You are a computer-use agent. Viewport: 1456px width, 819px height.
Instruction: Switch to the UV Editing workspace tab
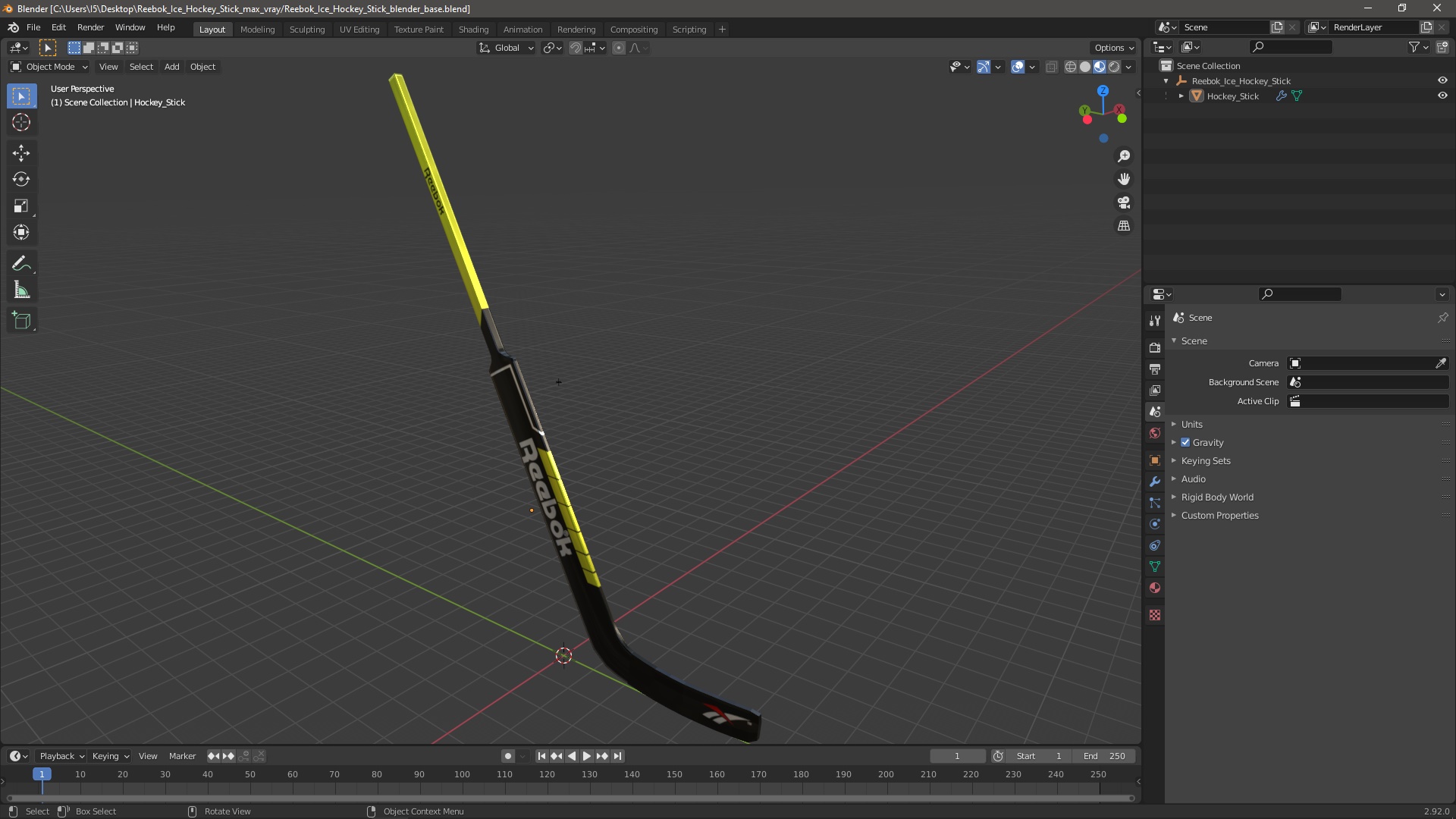(x=359, y=29)
